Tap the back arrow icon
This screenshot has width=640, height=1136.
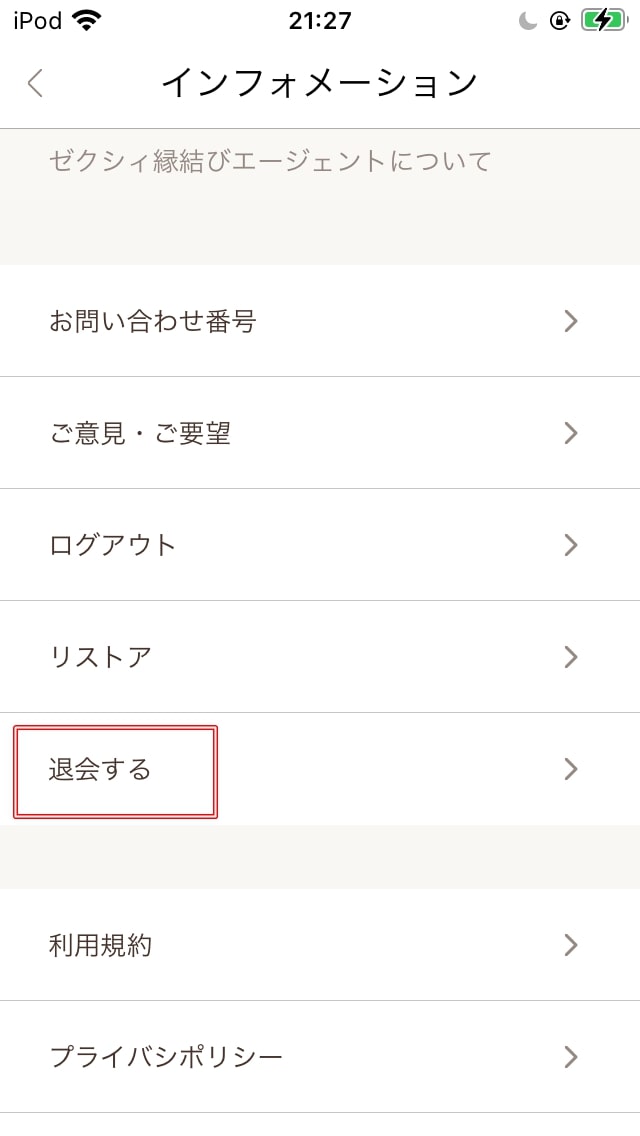36,83
